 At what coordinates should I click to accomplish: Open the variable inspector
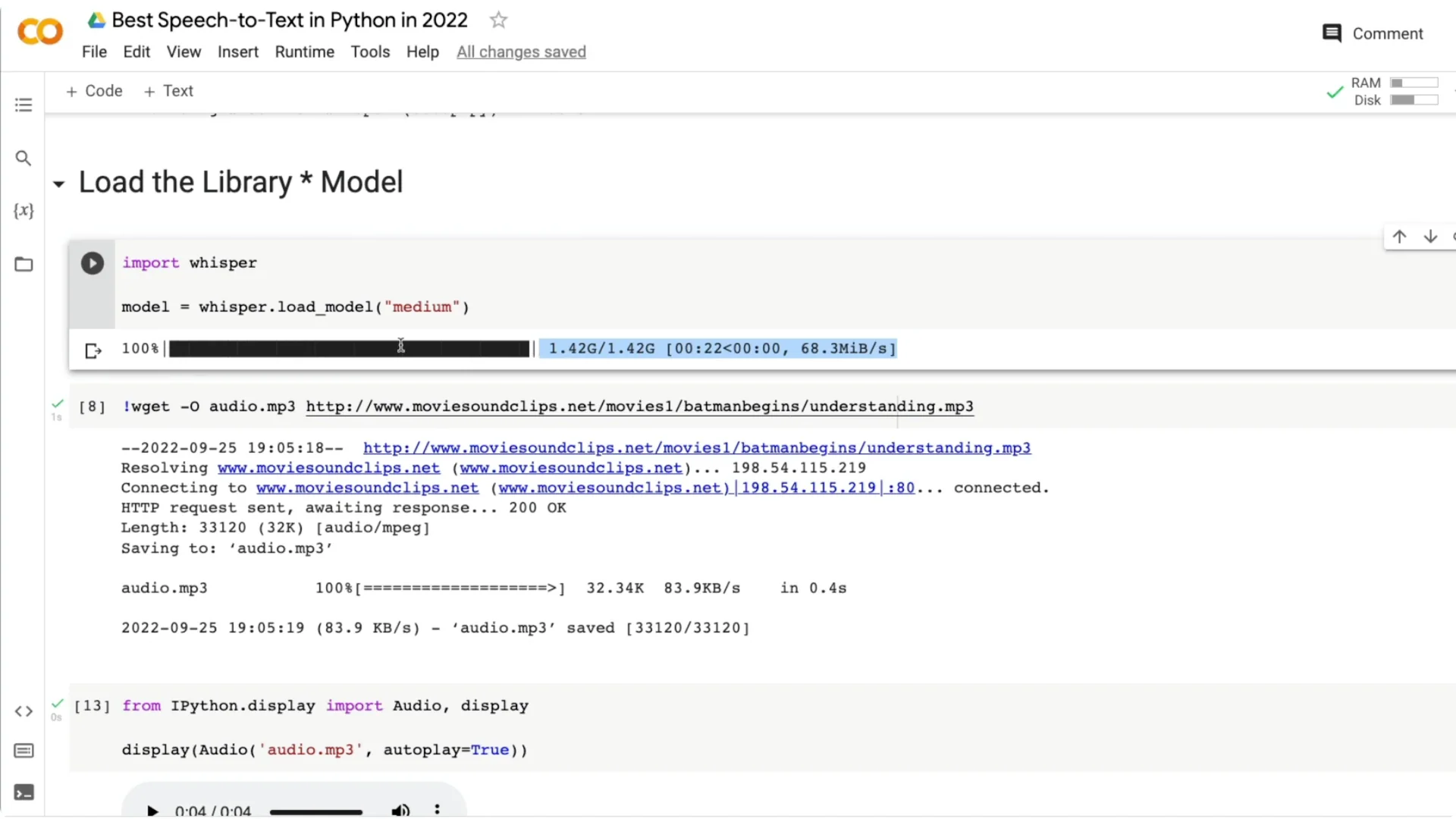pos(24,211)
